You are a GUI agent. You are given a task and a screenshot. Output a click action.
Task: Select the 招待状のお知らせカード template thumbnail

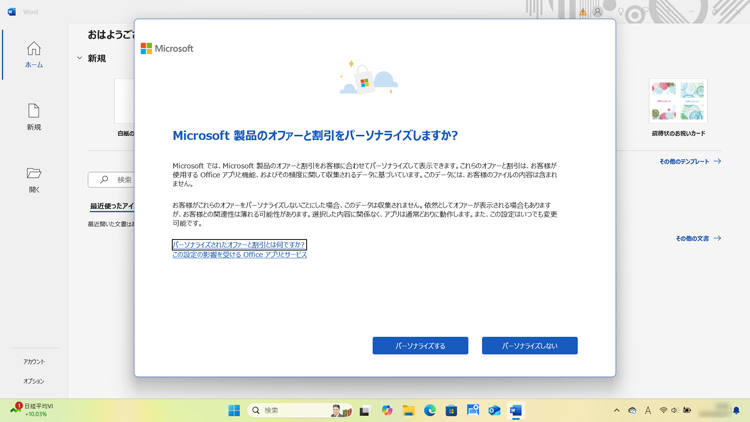point(678,102)
